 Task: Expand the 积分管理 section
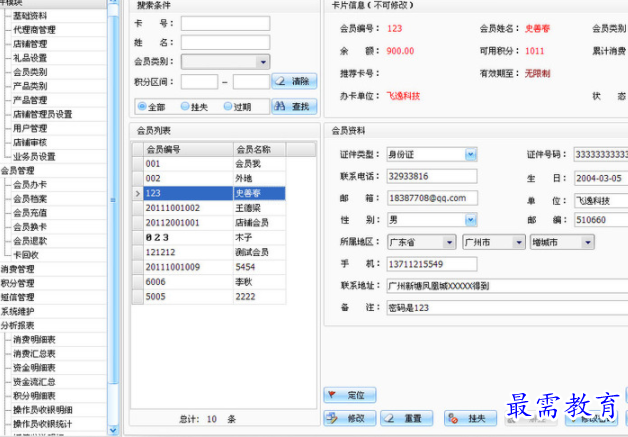coord(17,283)
